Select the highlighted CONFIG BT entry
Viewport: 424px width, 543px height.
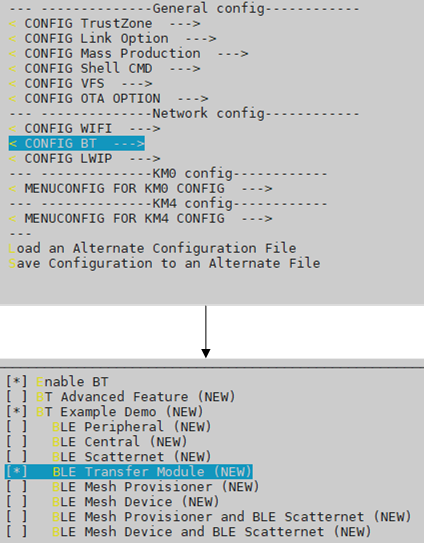pos(77,143)
